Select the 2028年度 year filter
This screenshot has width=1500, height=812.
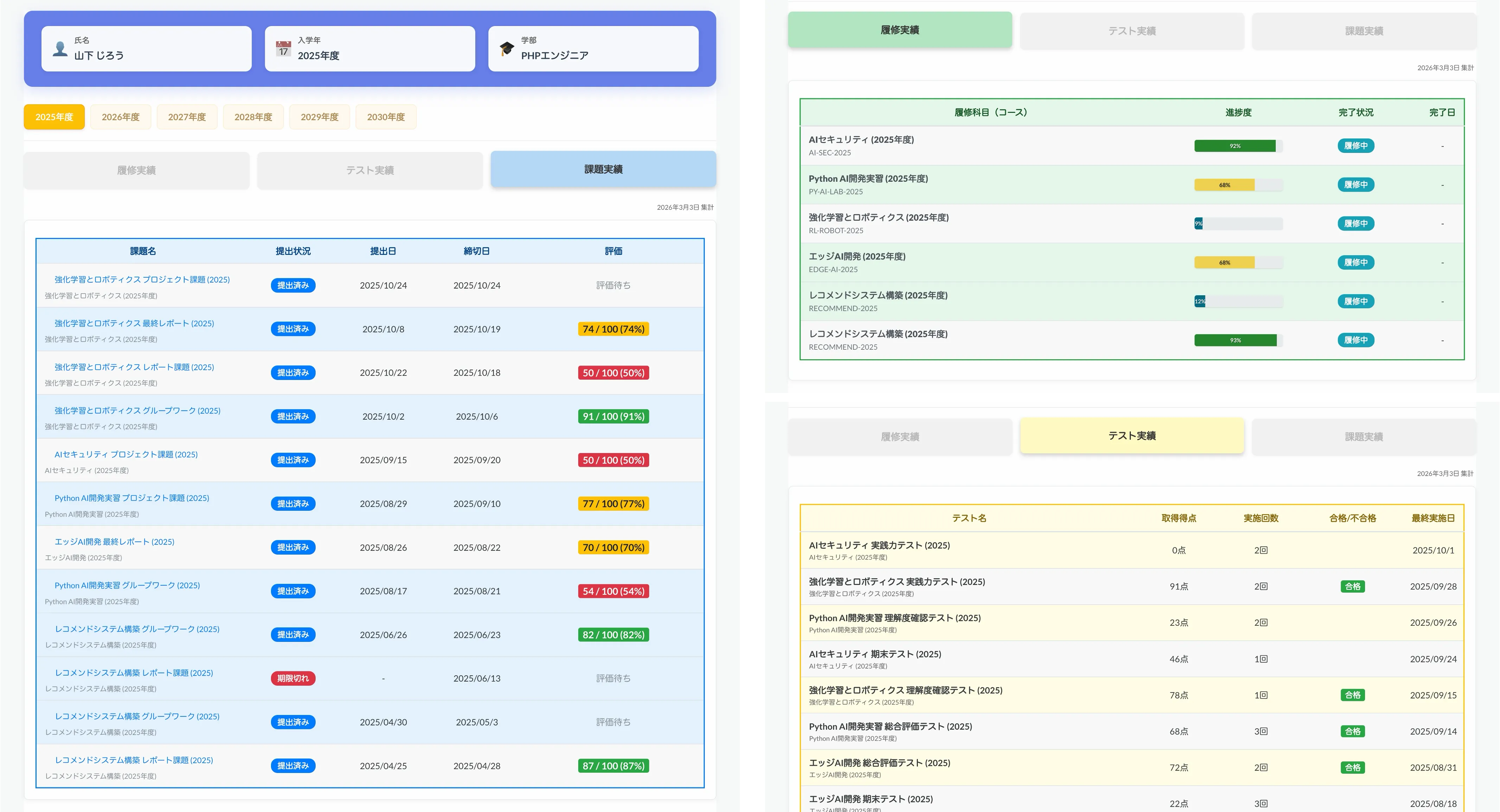click(253, 116)
